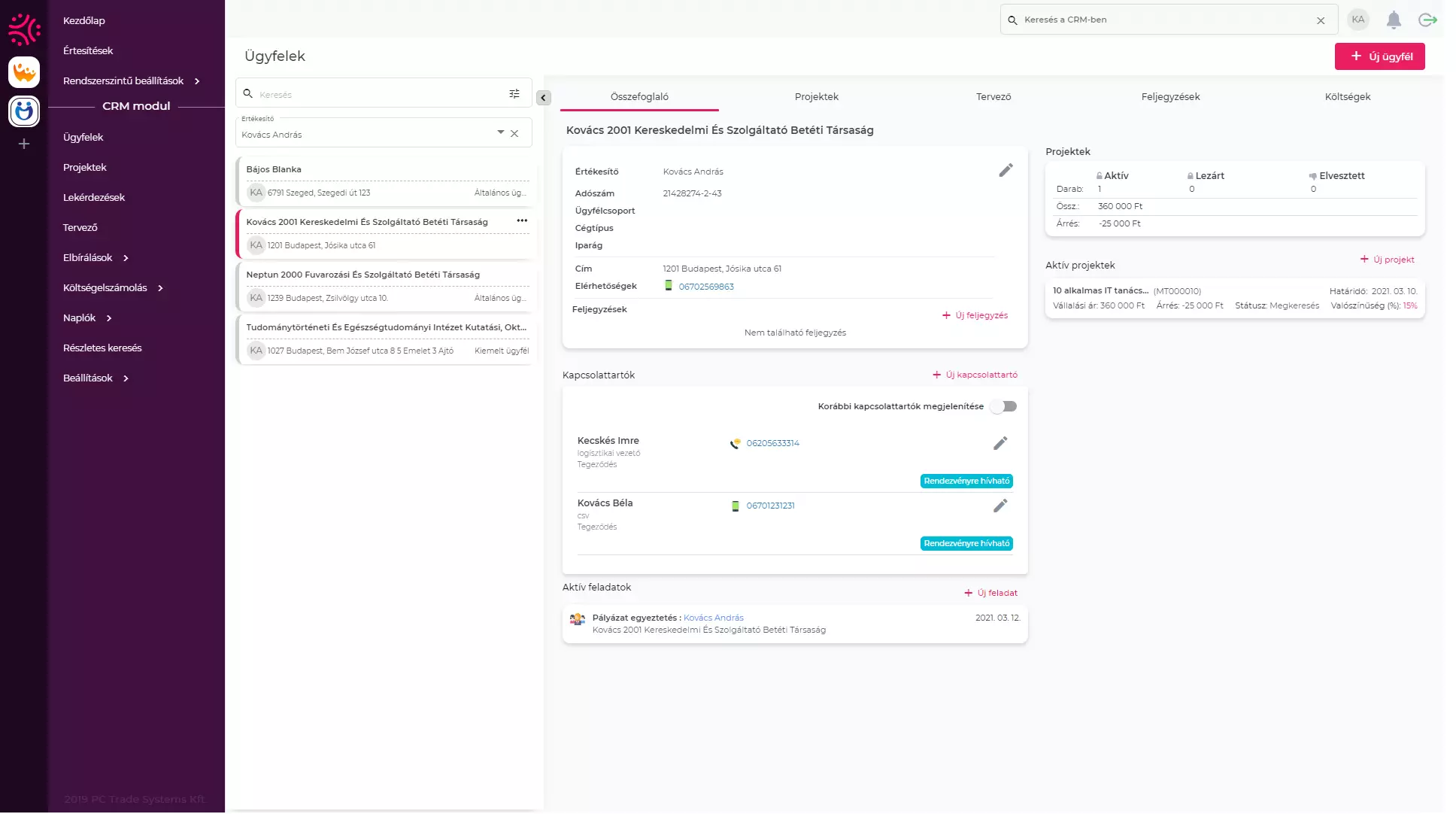
Task: Clear the Kovács András salesperson filter
Action: [514, 134]
